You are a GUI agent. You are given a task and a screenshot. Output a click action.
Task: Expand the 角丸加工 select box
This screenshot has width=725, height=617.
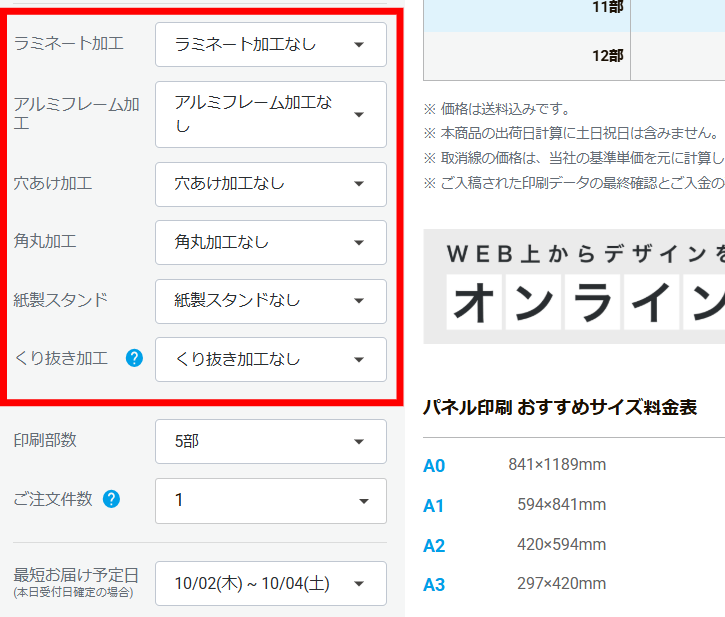[270, 242]
